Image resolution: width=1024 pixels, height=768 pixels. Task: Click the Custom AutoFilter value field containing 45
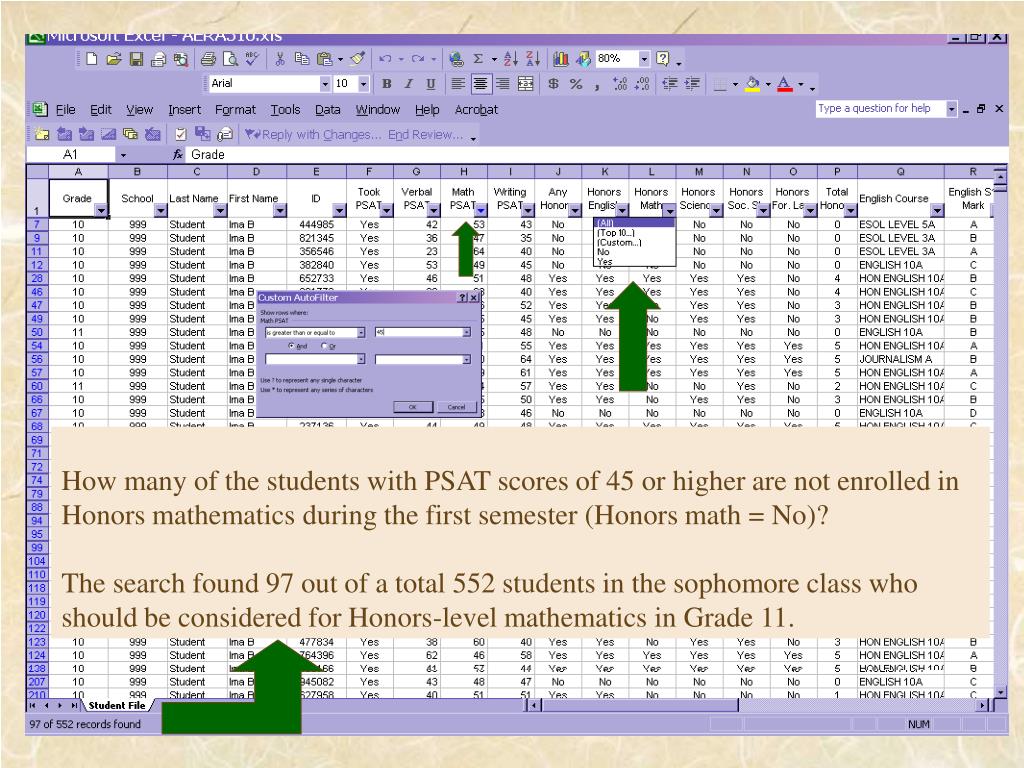click(x=419, y=333)
